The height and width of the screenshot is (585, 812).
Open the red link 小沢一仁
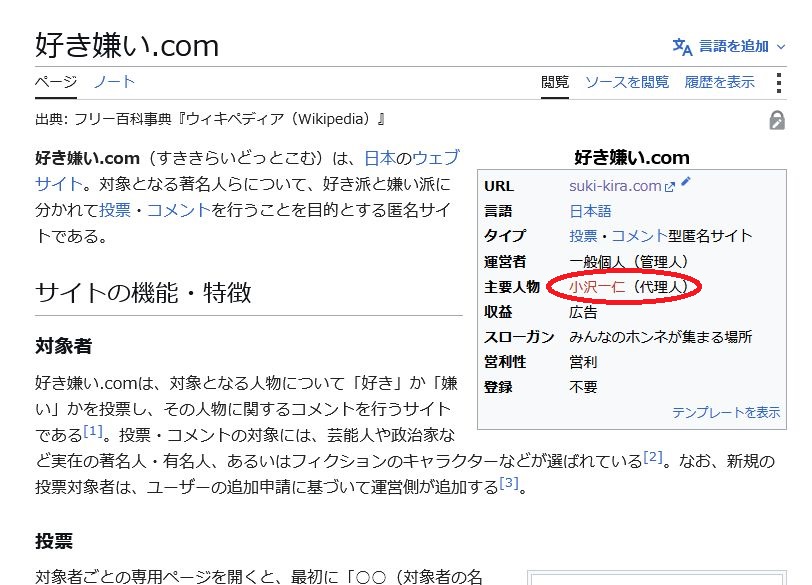pos(597,286)
